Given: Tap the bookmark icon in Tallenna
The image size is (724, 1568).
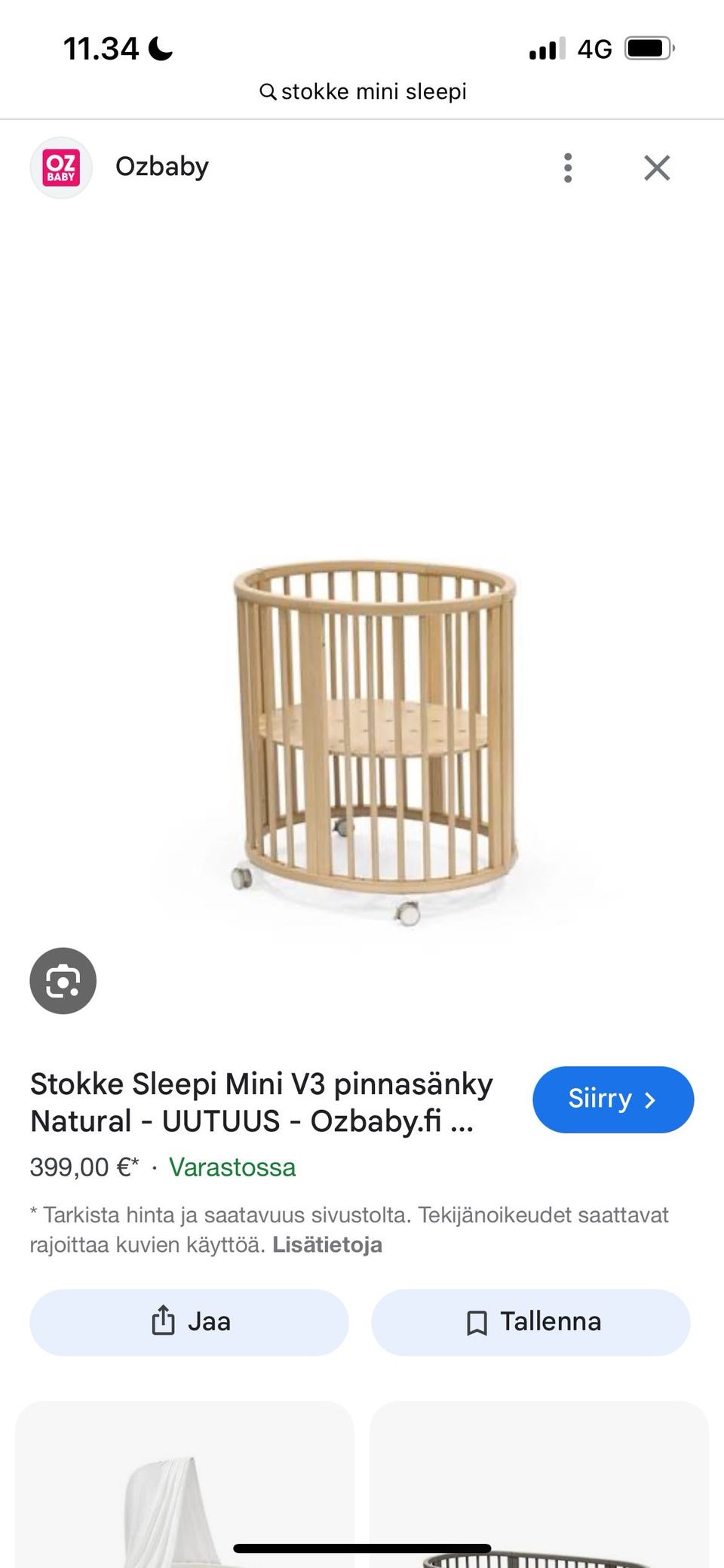Looking at the screenshot, I should coord(477,1323).
